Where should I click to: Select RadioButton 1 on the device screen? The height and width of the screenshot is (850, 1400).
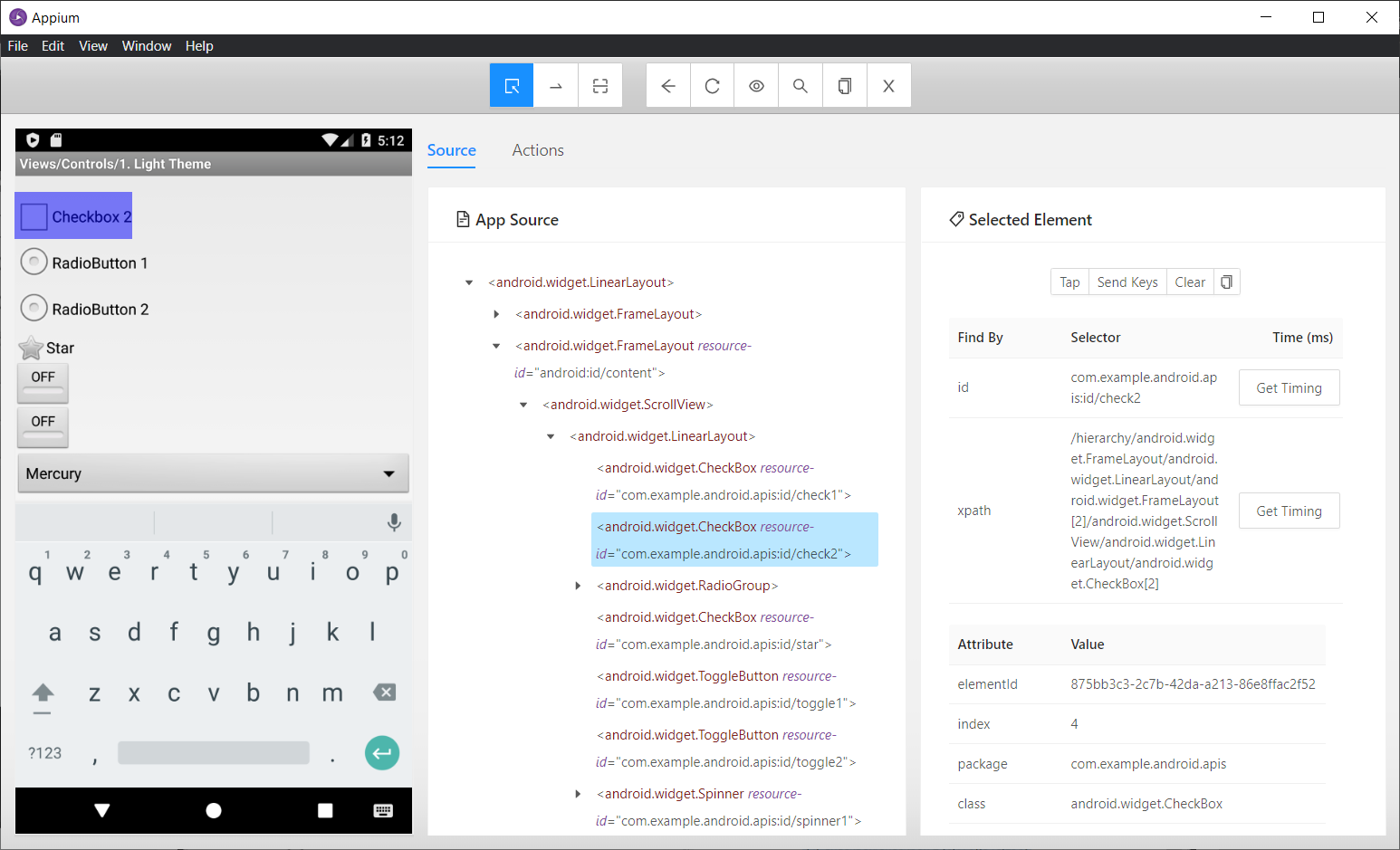pos(34,262)
